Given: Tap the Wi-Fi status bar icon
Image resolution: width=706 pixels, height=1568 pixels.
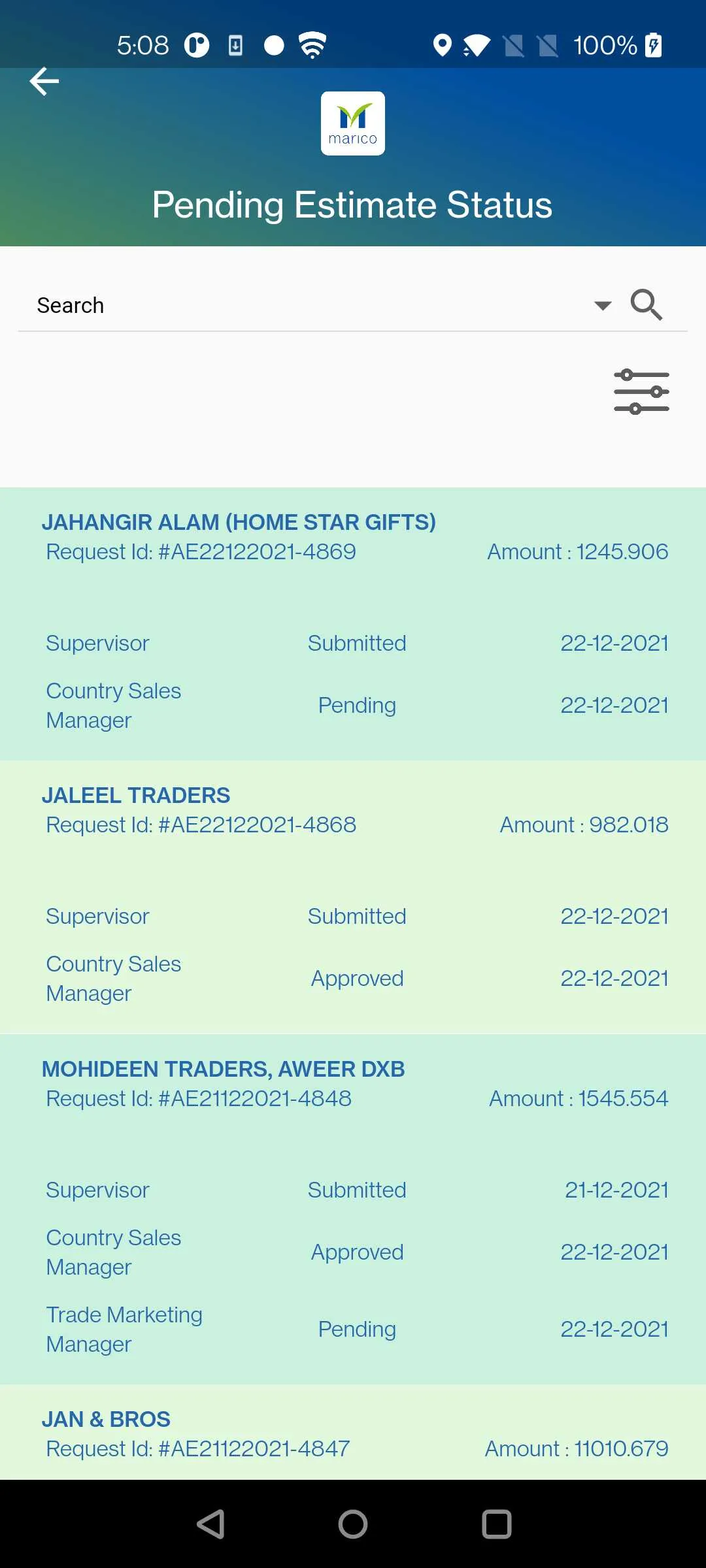Looking at the screenshot, I should coord(312,45).
